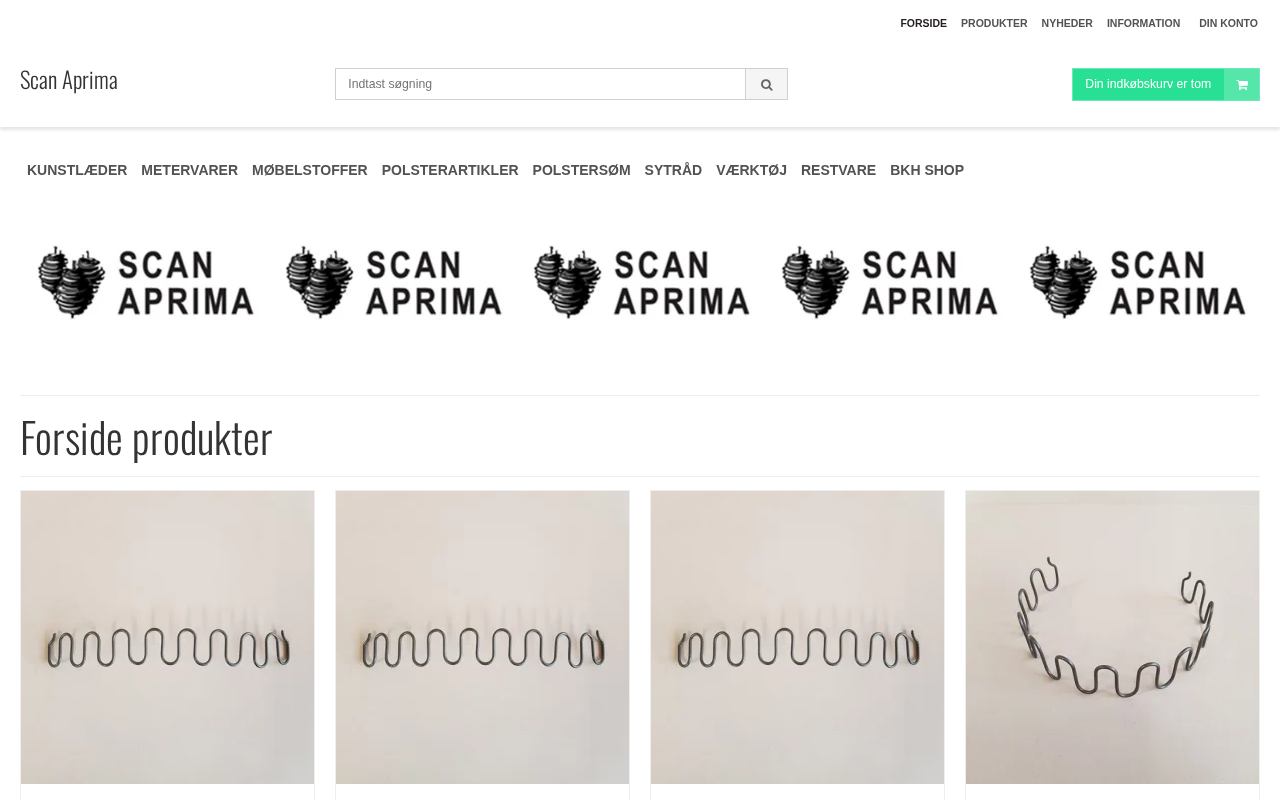Click the search input field
Viewport: 1280px width, 800px height.
[540, 84]
